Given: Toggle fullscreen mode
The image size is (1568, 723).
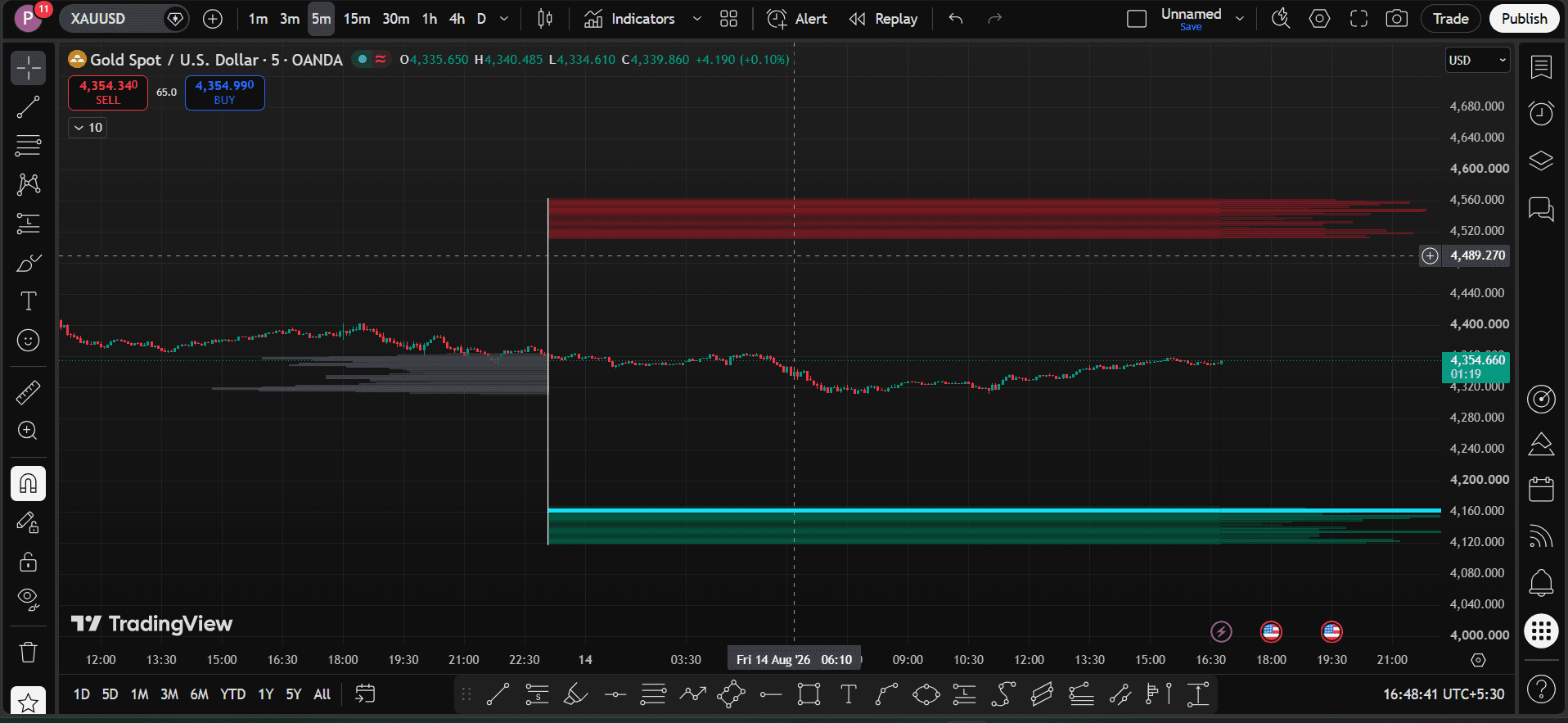Looking at the screenshot, I should [x=1358, y=19].
